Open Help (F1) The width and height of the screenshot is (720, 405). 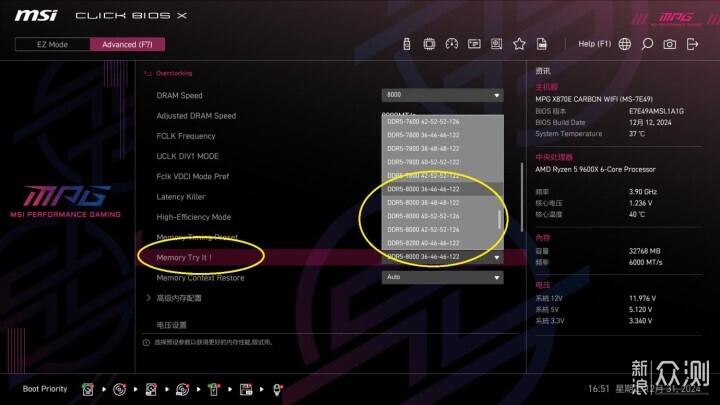(594, 44)
